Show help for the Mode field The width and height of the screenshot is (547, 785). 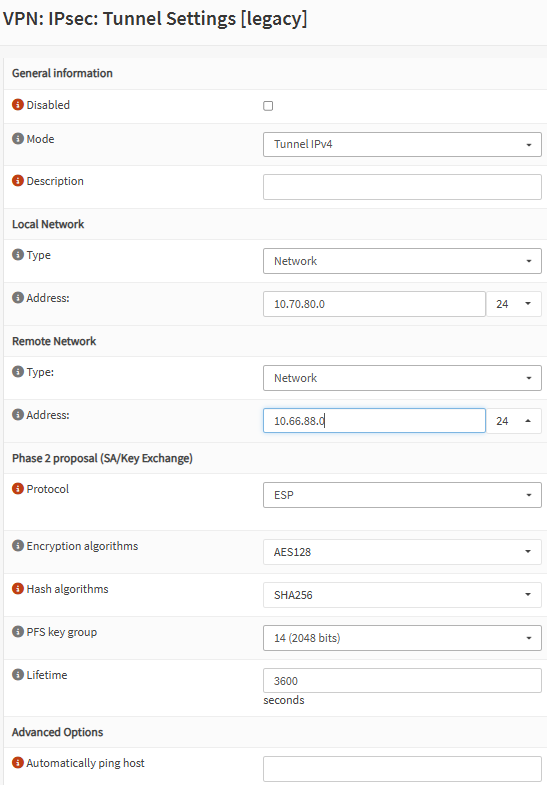(18, 139)
